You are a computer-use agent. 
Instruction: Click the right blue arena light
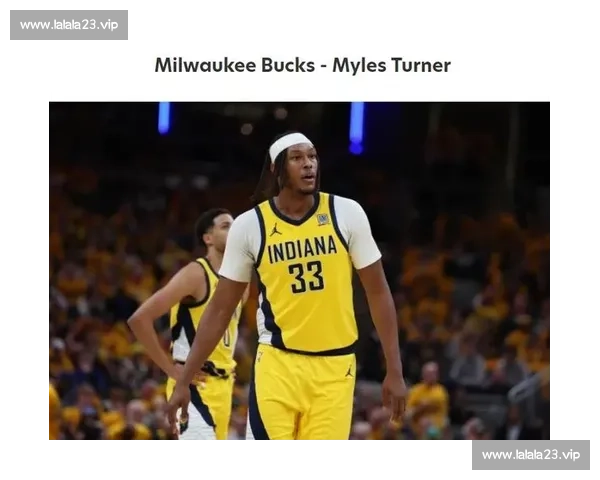(356, 126)
